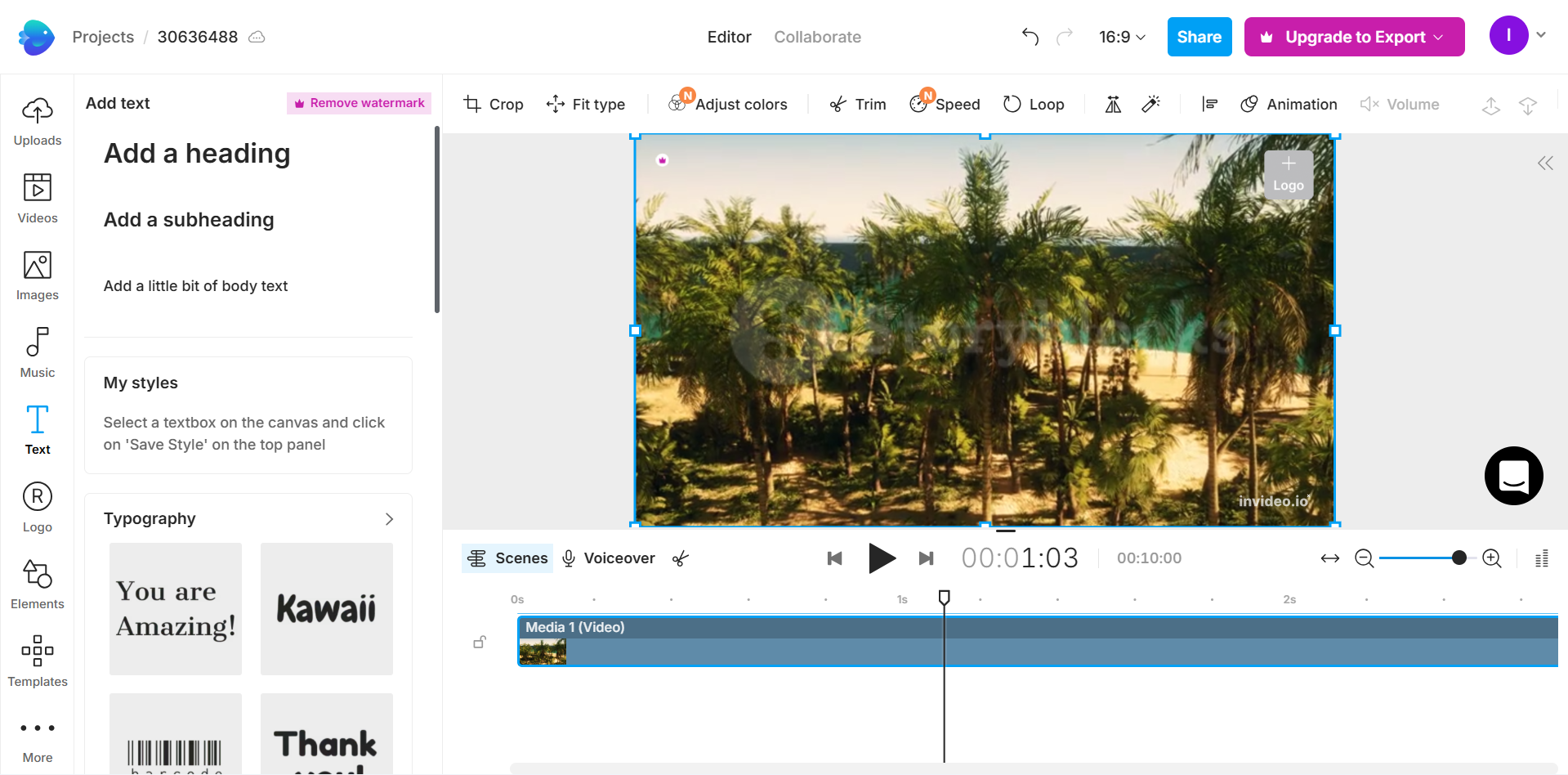This screenshot has width=1568, height=775.
Task: Click the InVideo home logo
Action: (37, 37)
